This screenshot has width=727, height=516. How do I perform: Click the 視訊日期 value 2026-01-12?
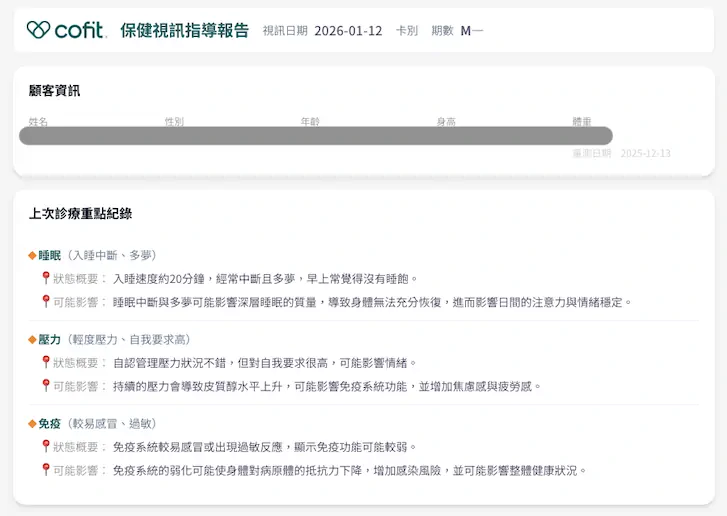pyautogui.click(x=348, y=31)
